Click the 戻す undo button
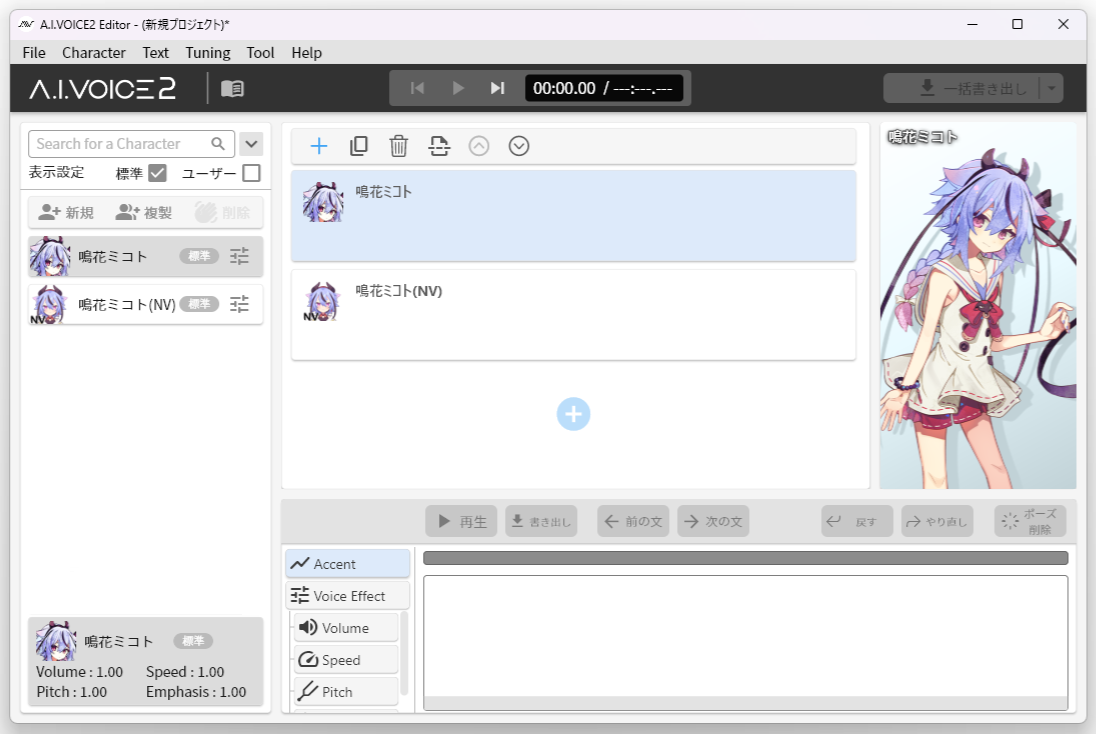 coord(857,521)
